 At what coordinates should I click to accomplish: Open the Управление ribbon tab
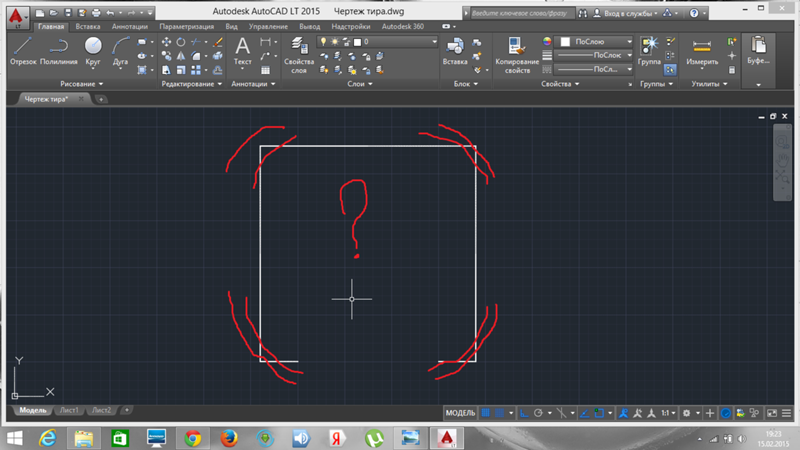click(268, 27)
